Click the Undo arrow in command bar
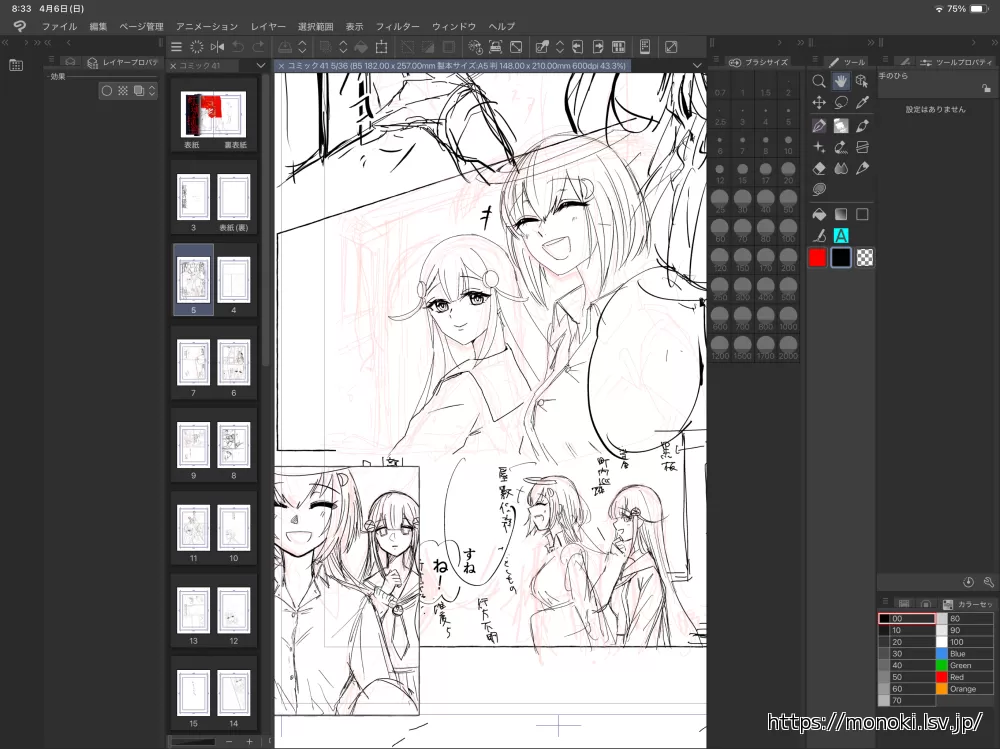 tap(238, 47)
